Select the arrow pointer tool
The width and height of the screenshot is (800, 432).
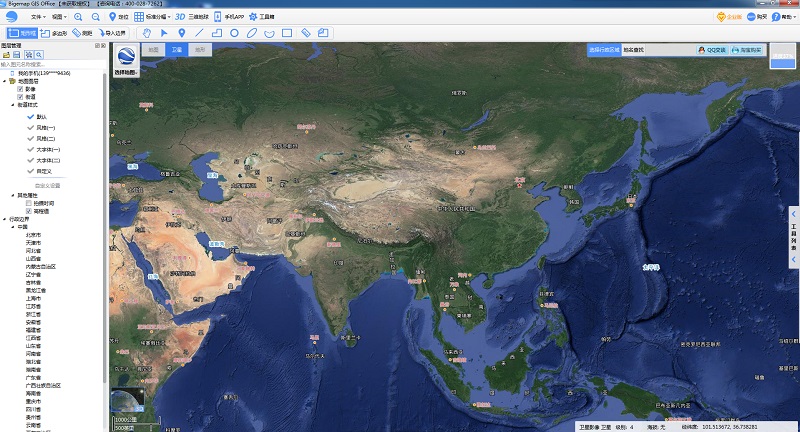(164, 33)
